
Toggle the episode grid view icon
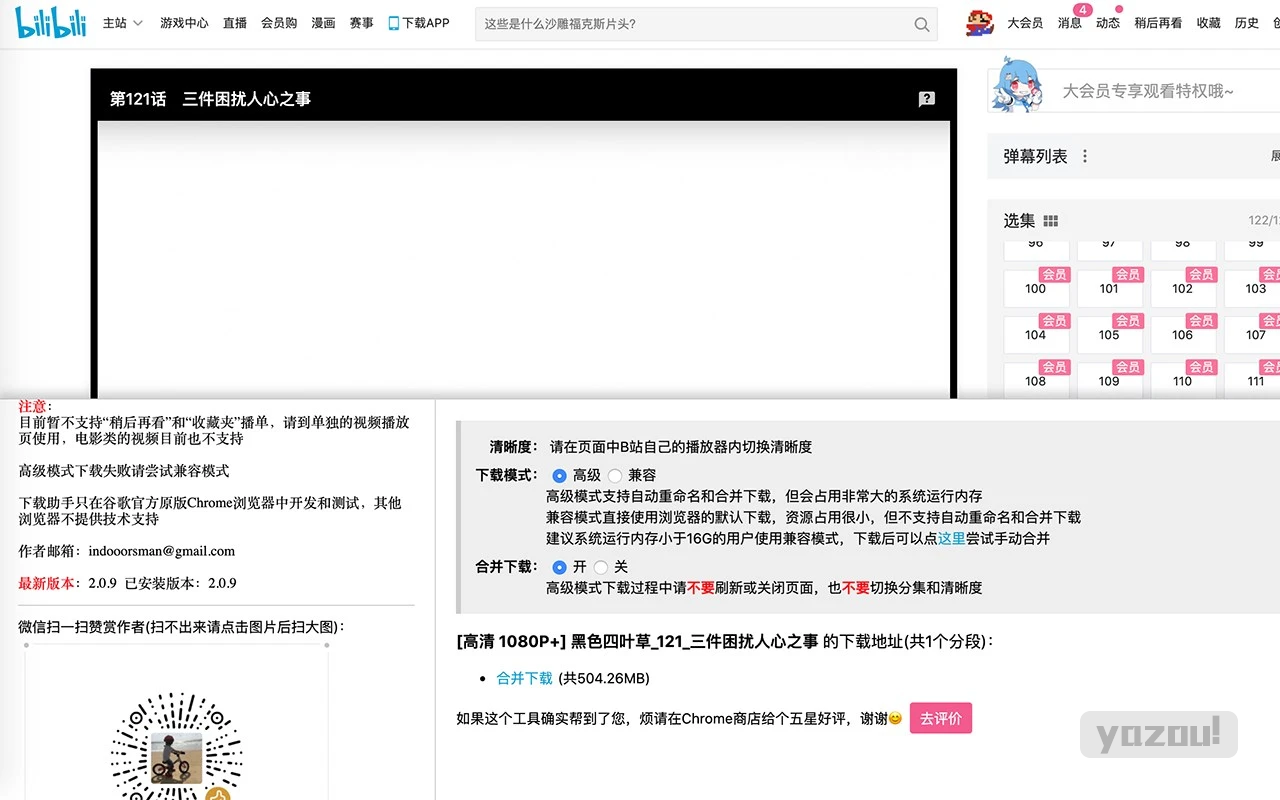click(x=1051, y=221)
